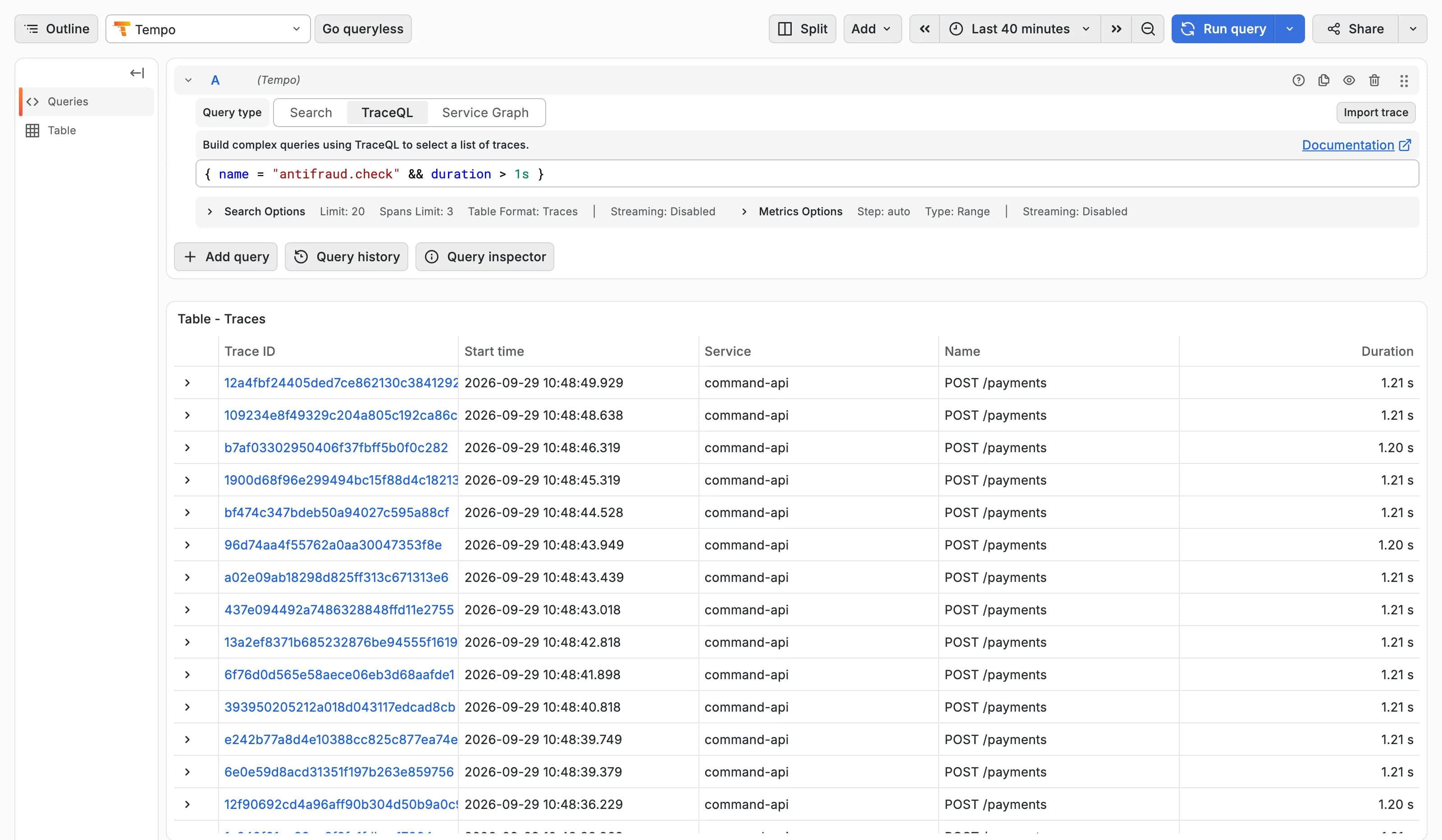The height and width of the screenshot is (840, 1442).
Task: Delete query A with trash icon
Action: [x=1374, y=80]
